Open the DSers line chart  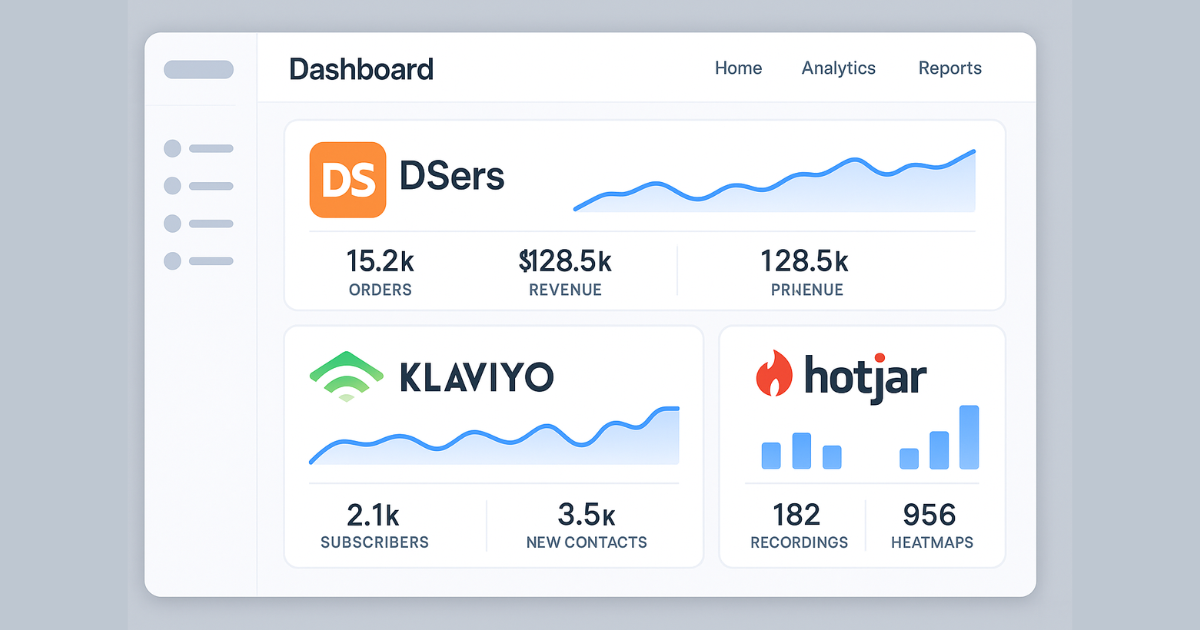point(774,181)
